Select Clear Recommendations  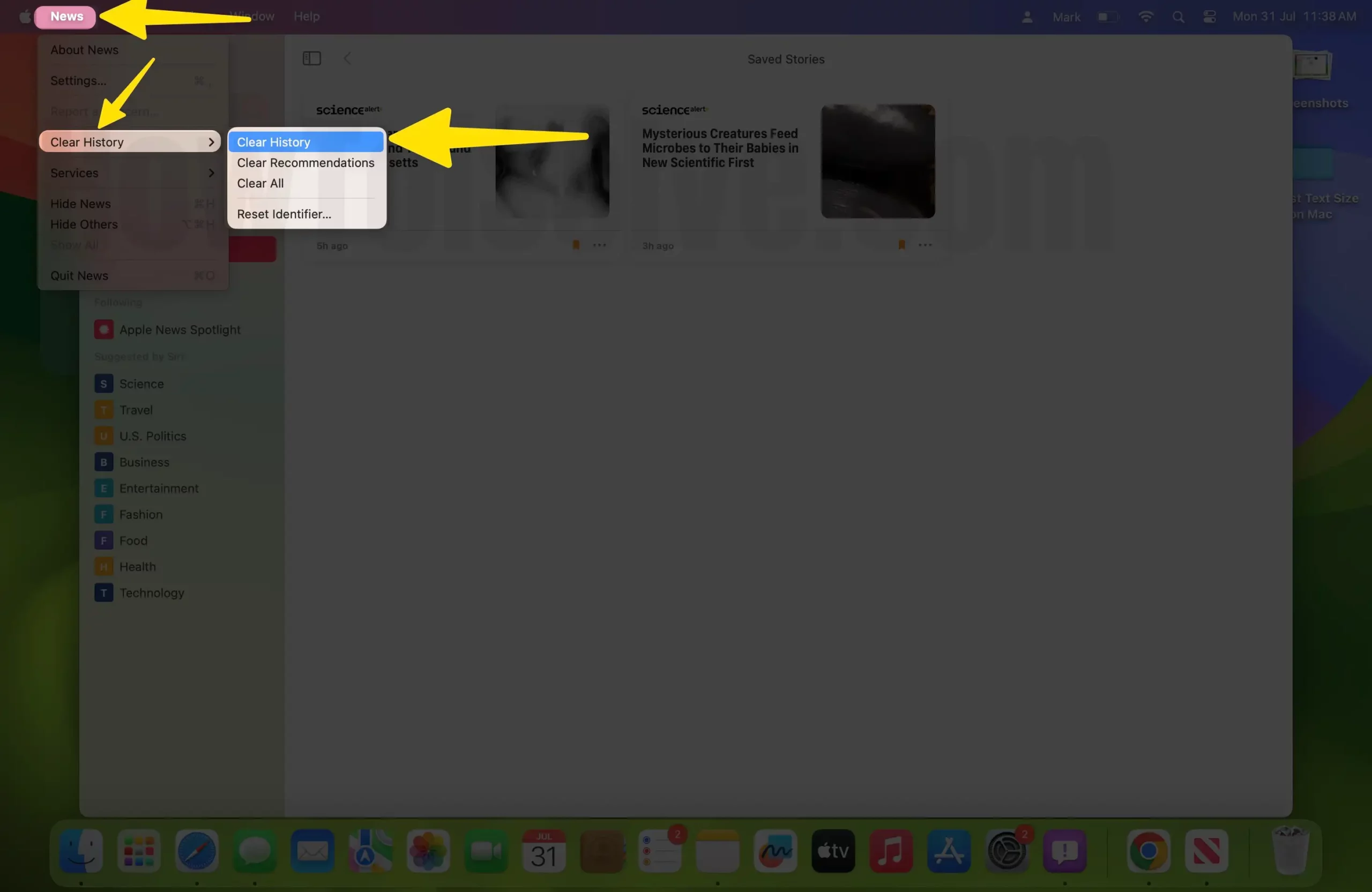click(x=306, y=162)
